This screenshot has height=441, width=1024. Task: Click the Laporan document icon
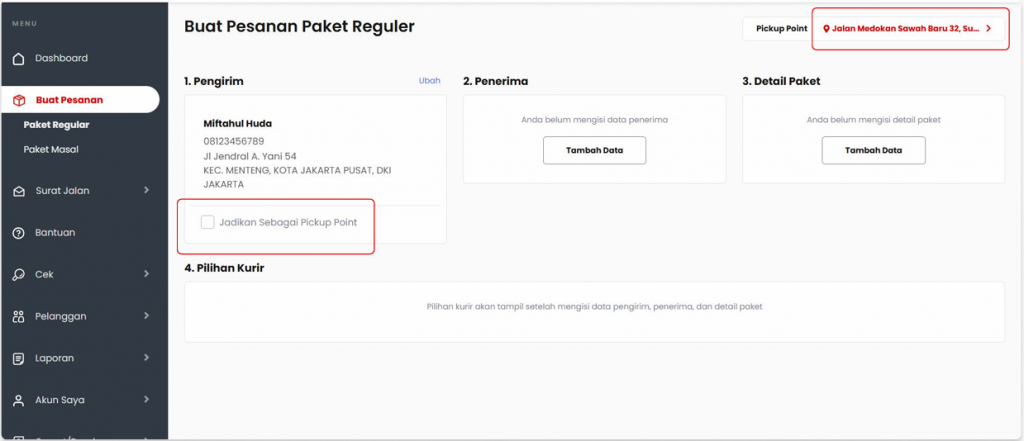tap(18, 358)
